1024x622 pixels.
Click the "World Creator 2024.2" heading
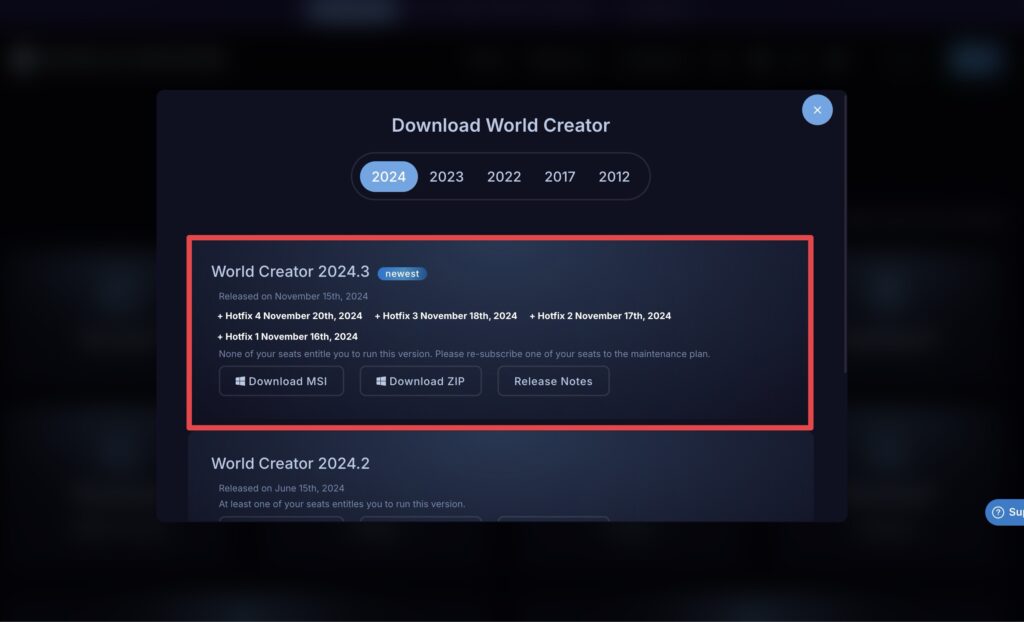coord(291,463)
